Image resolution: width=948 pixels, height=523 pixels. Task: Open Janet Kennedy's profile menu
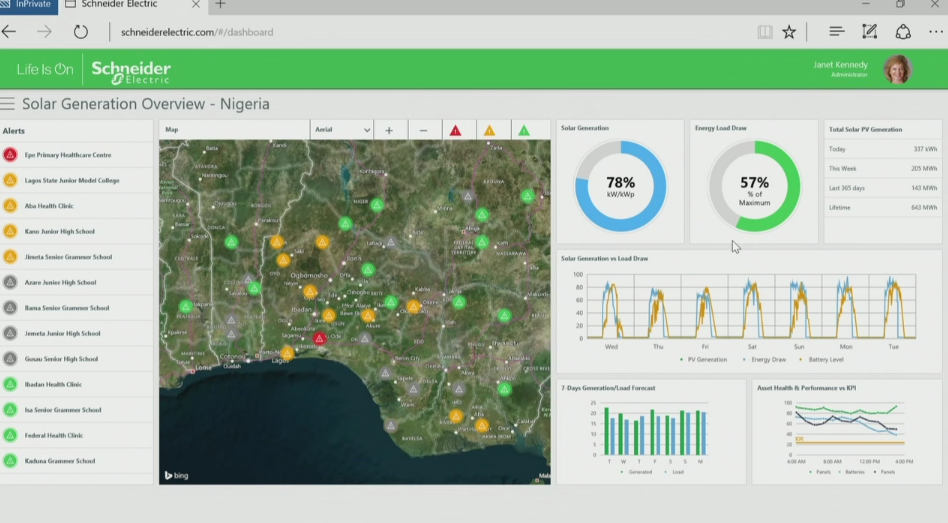click(896, 69)
